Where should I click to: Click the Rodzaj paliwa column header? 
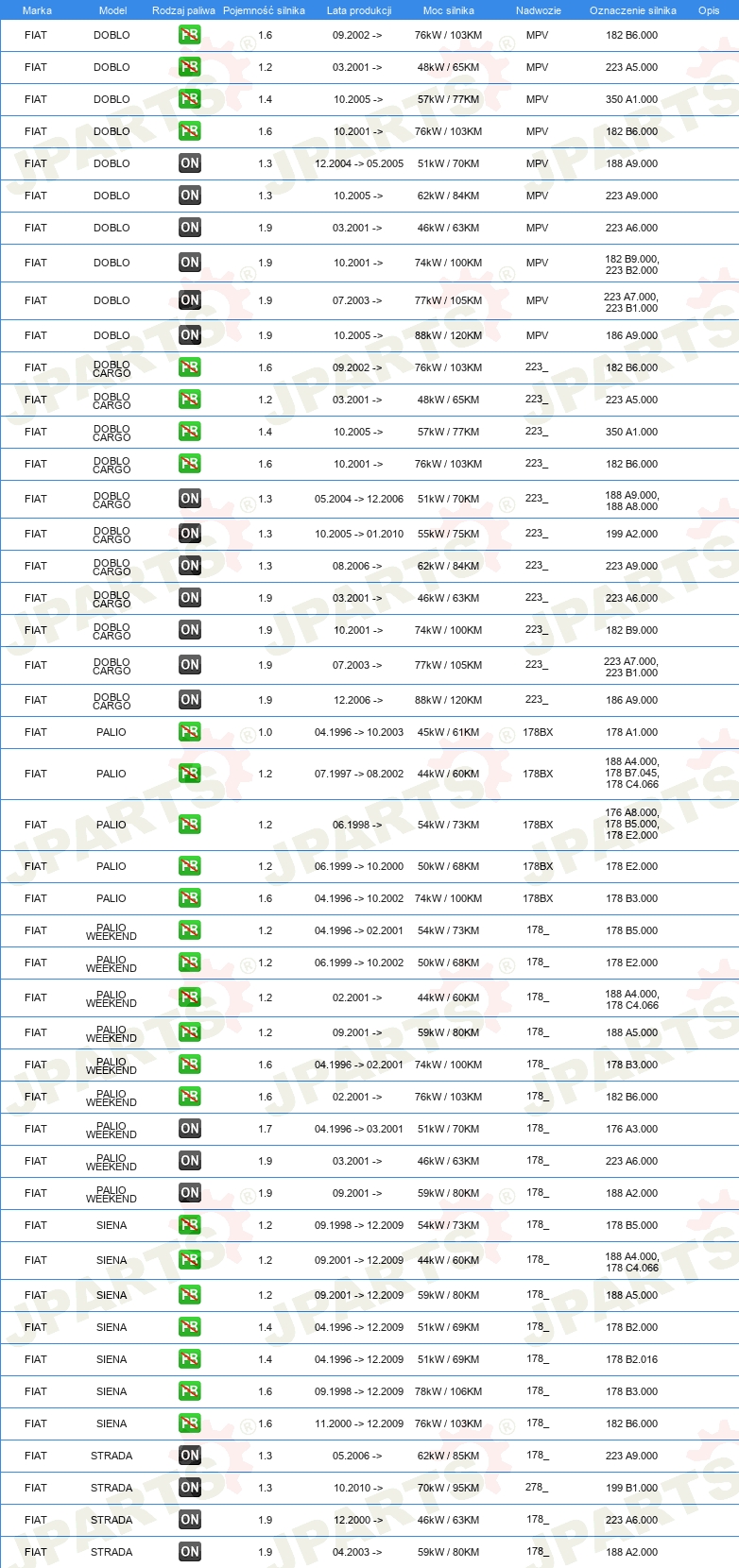pos(183,10)
